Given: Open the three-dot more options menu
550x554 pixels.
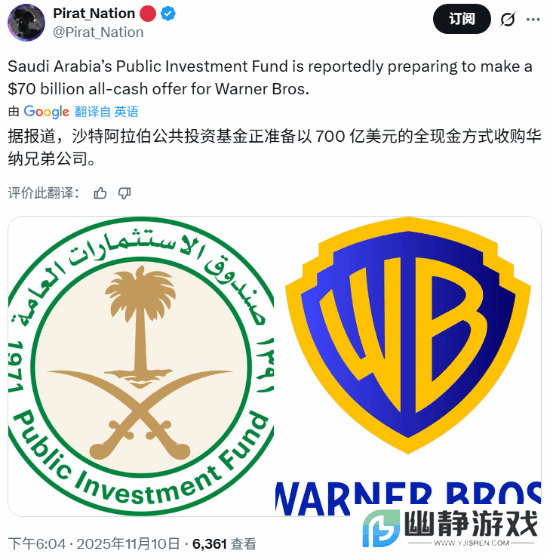Looking at the screenshot, I should [533, 19].
